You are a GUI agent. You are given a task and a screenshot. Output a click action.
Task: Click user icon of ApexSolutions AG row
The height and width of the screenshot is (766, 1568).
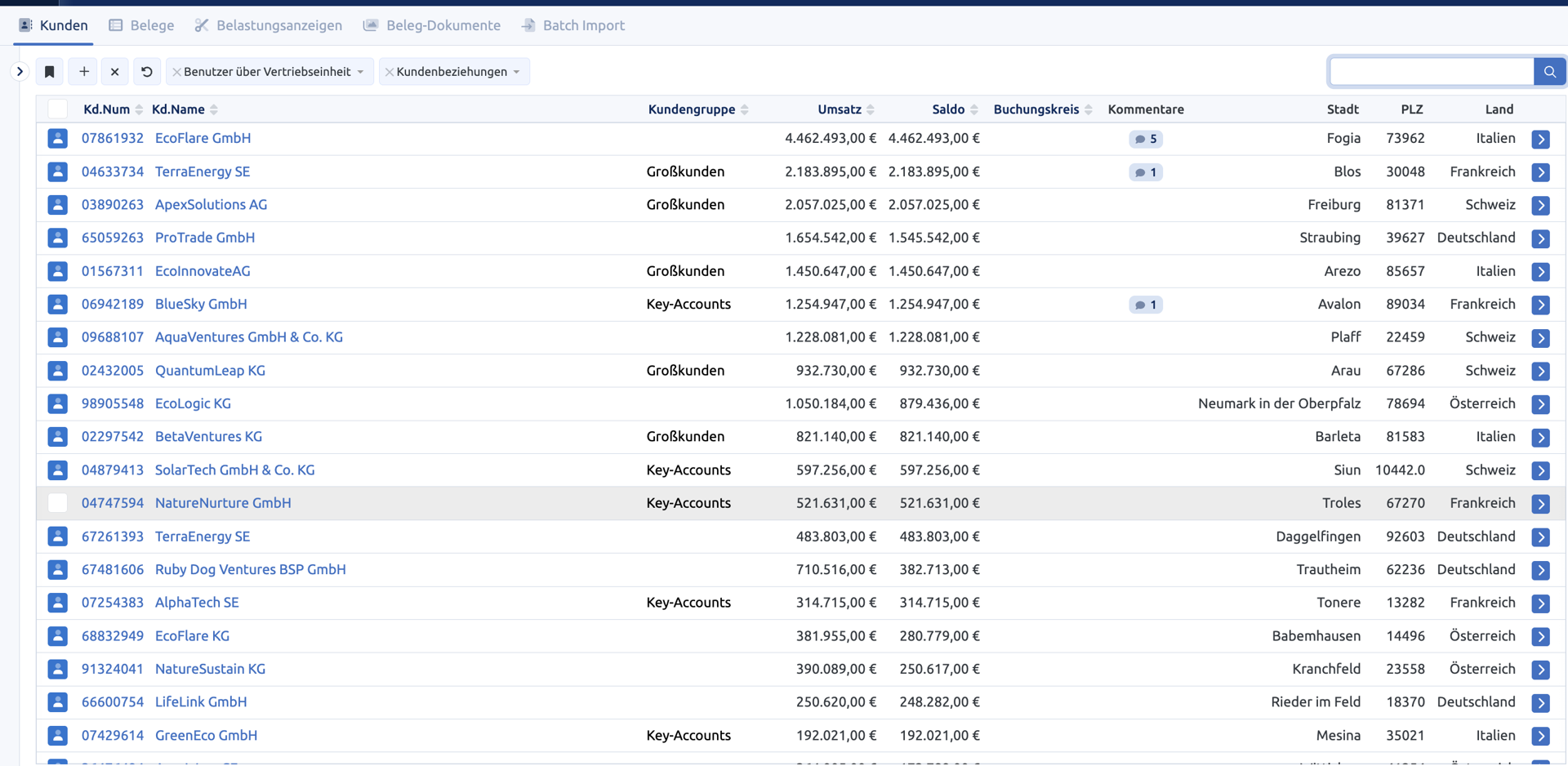pos(57,205)
